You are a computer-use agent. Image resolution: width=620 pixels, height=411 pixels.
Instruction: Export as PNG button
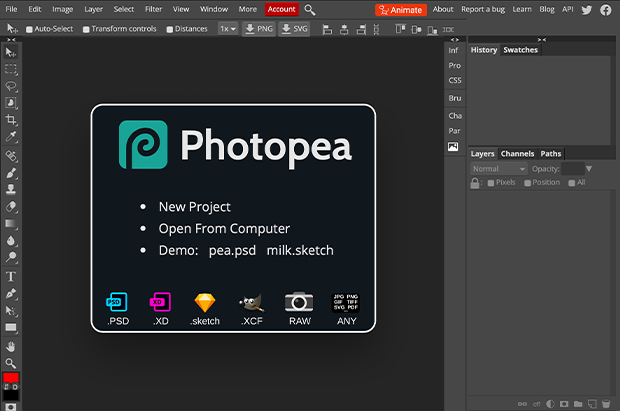tap(259, 29)
